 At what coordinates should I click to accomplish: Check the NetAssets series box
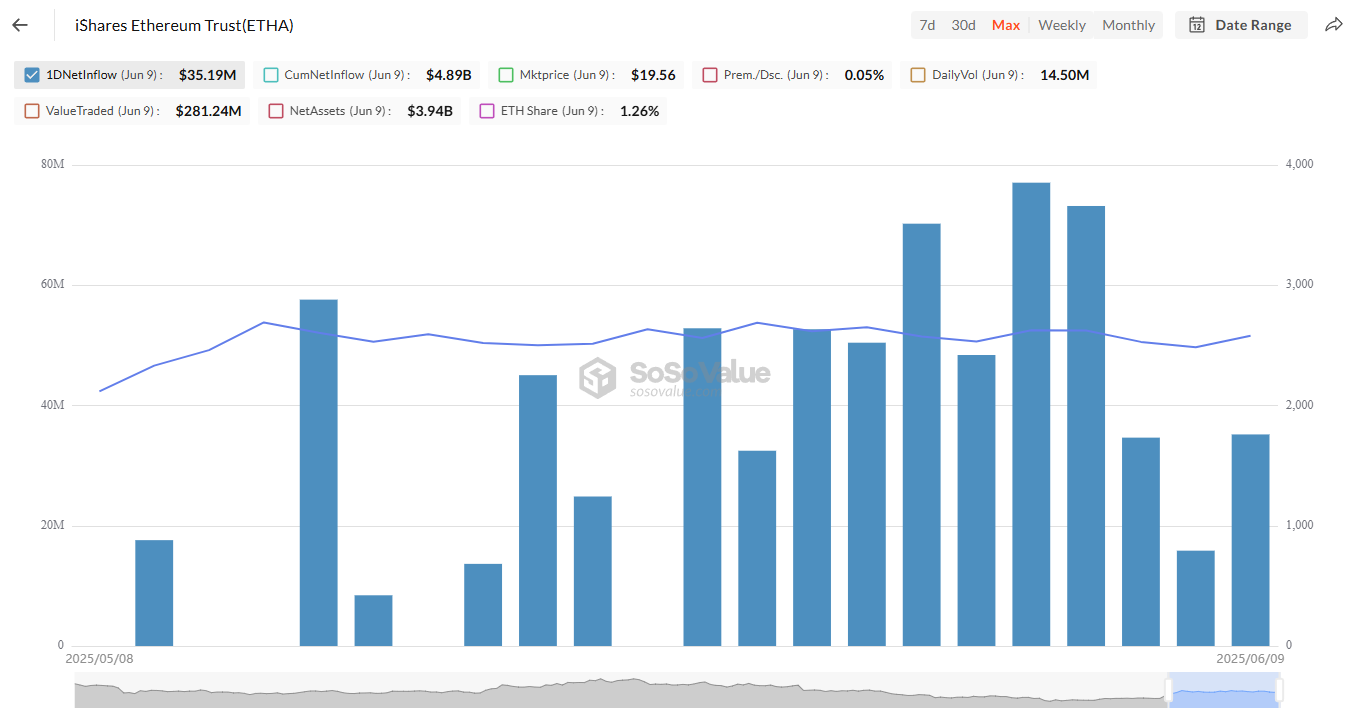click(x=276, y=111)
